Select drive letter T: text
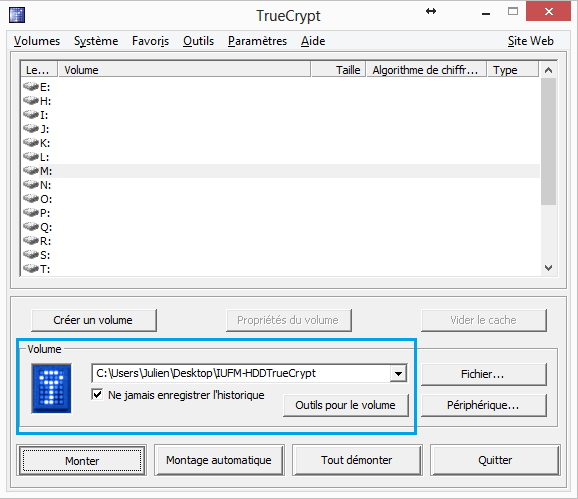The width and height of the screenshot is (578, 499). [x=45, y=269]
